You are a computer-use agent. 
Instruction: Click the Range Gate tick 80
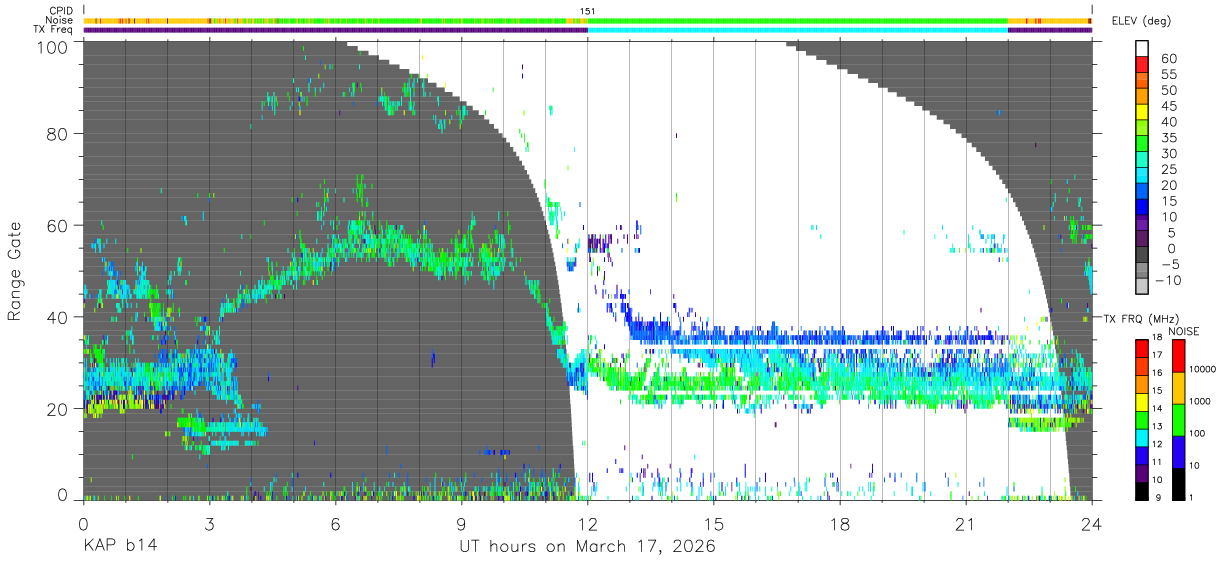click(59, 133)
